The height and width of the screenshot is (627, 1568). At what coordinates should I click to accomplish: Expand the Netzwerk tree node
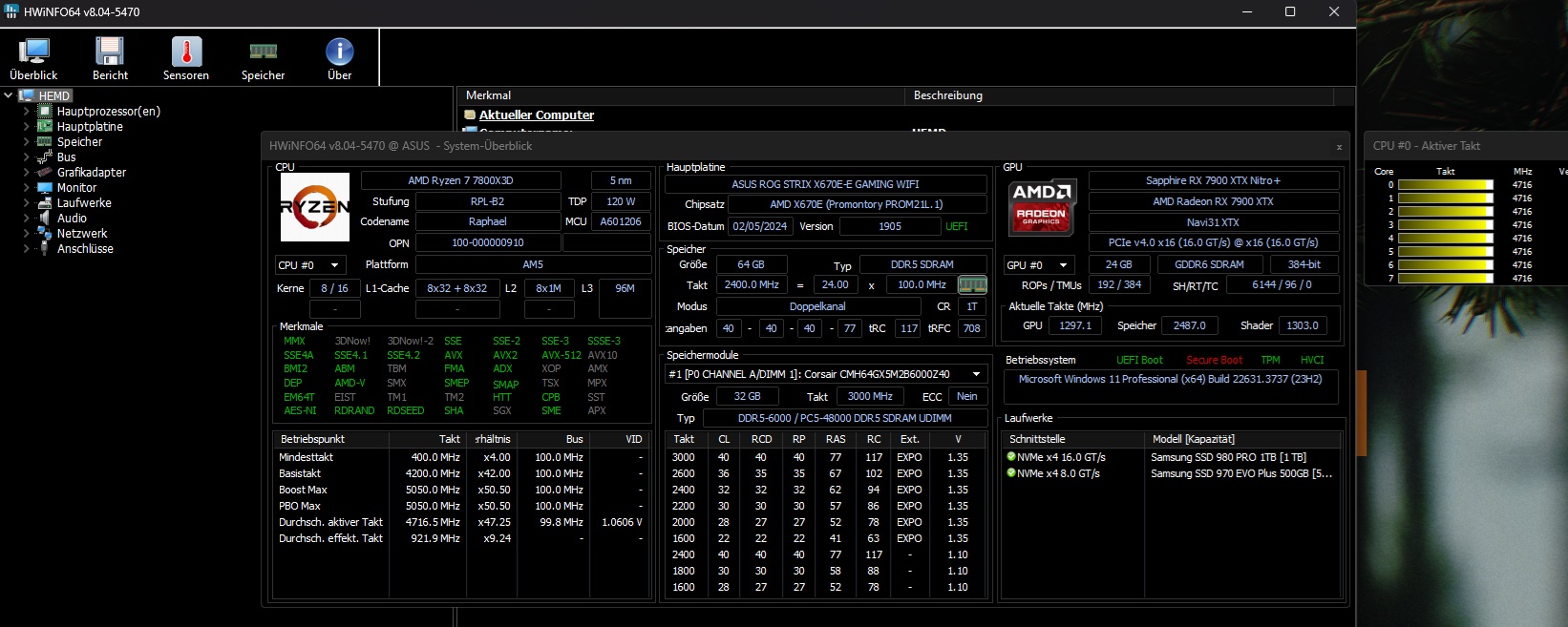click(27, 234)
